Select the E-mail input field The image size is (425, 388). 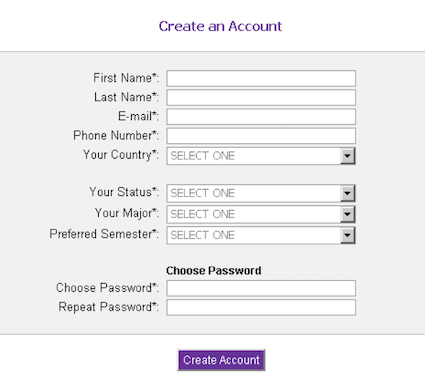click(x=261, y=117)
